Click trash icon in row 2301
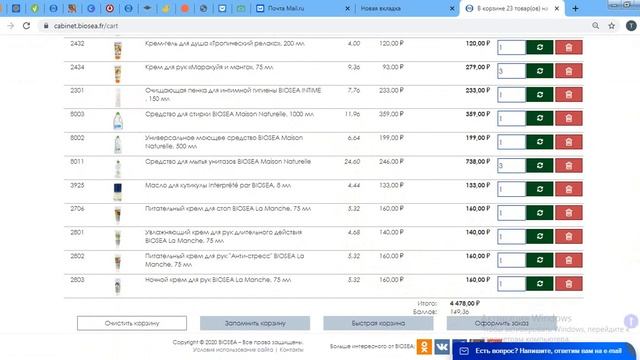The image size is (640, 360). tap(569, 95)
